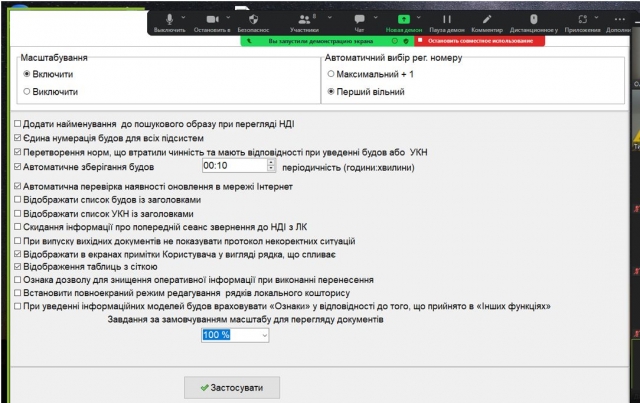Check 'При уведенні інформаційних моделей будов' box
640x403 pixels.
(x=18, y=306)
